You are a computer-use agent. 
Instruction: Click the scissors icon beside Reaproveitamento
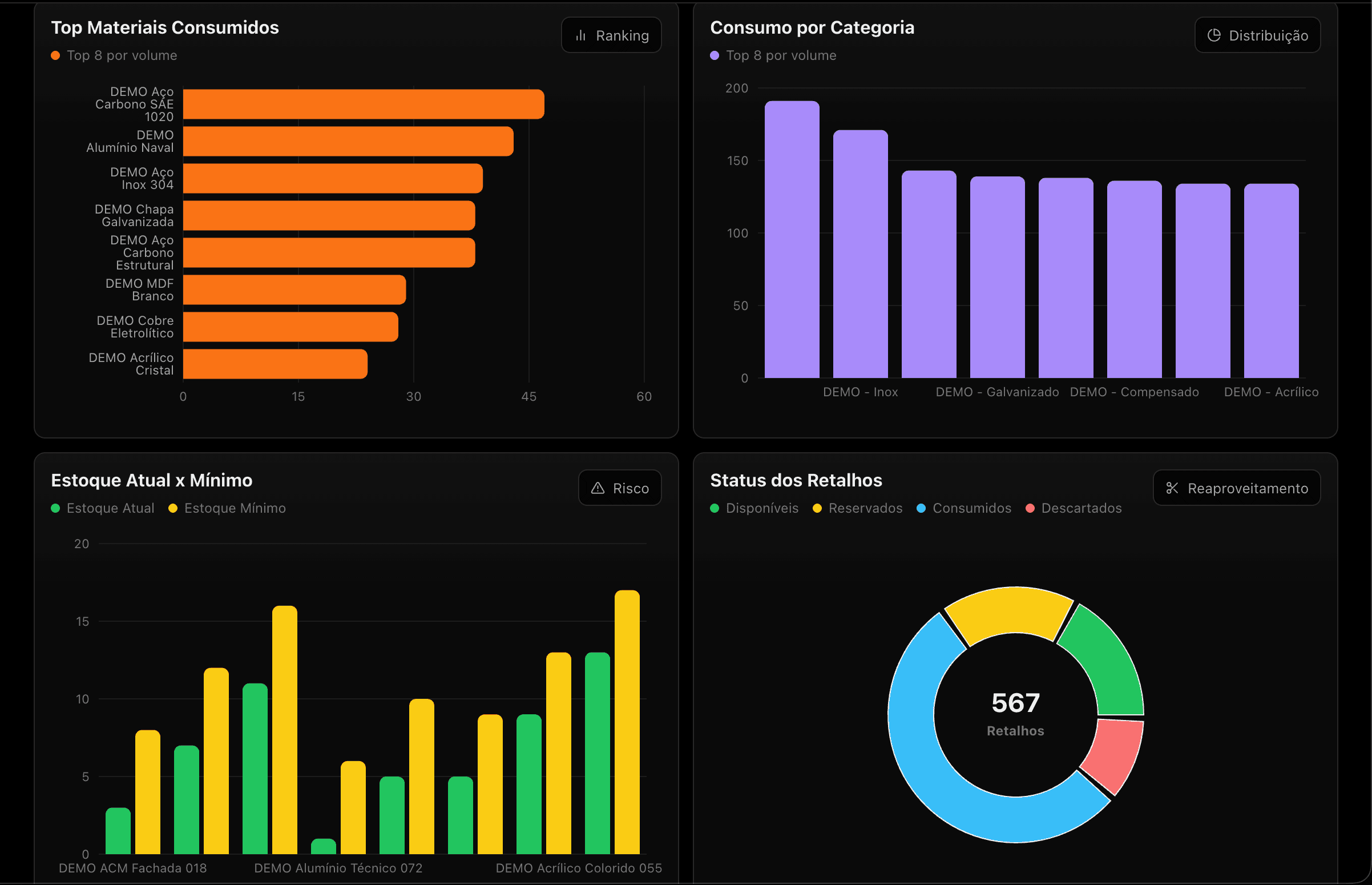click(x=1172, y=488)
